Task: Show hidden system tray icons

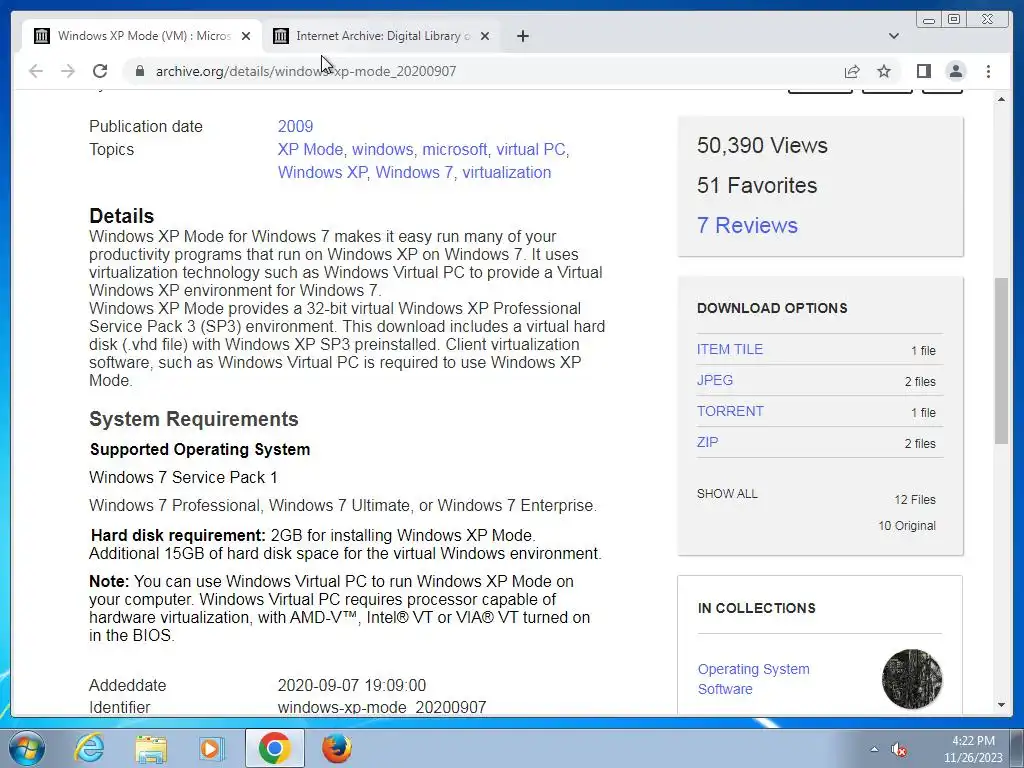Action: pos(874,749)
